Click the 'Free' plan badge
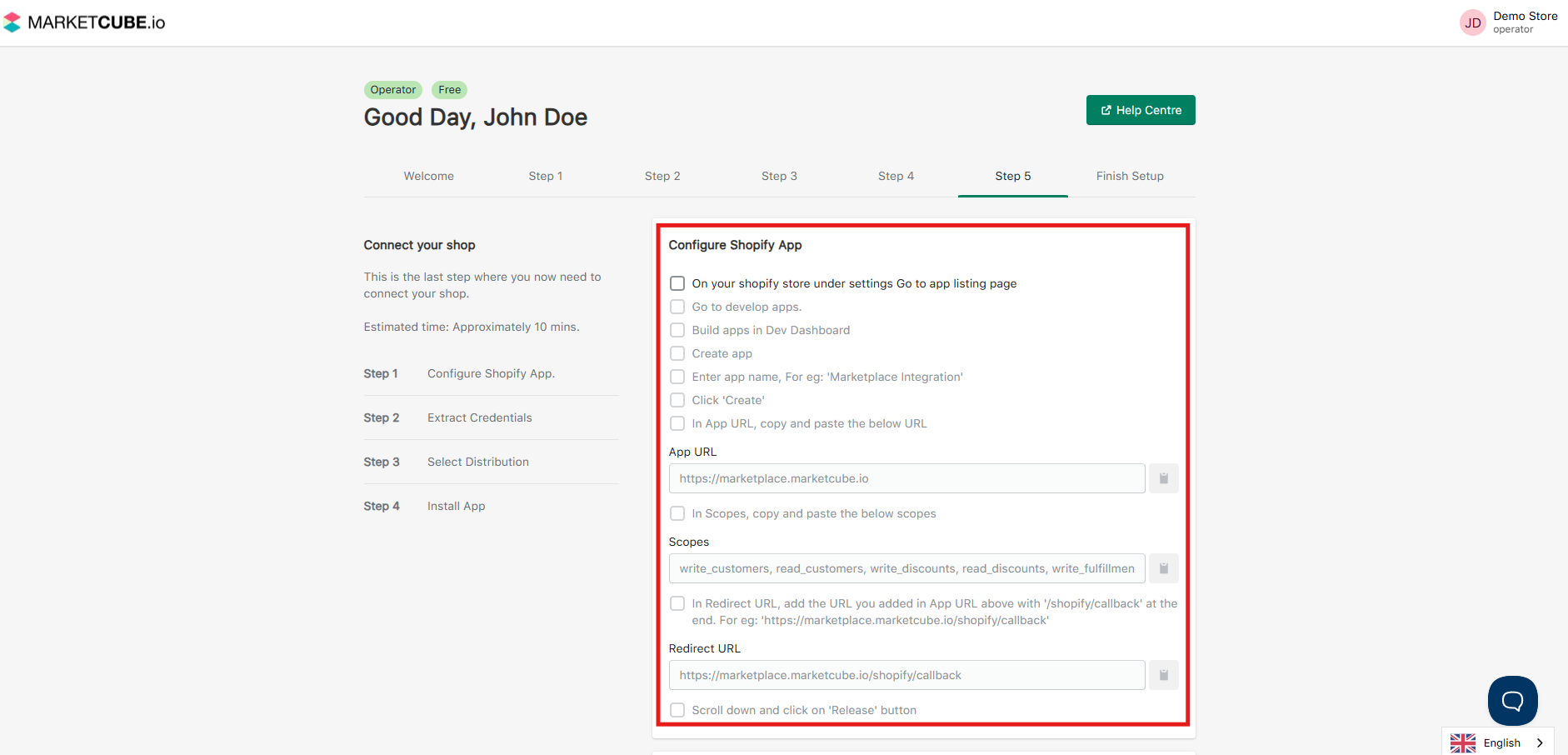The height and width of the screenshot is (755, 1568). [450, 90]
